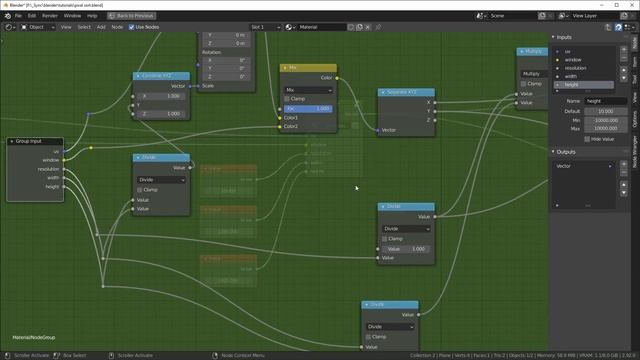Enable Clamp on the middle-right Divide node
The width and height of the screenshot is (640, 360).
(x=384, y=239)
